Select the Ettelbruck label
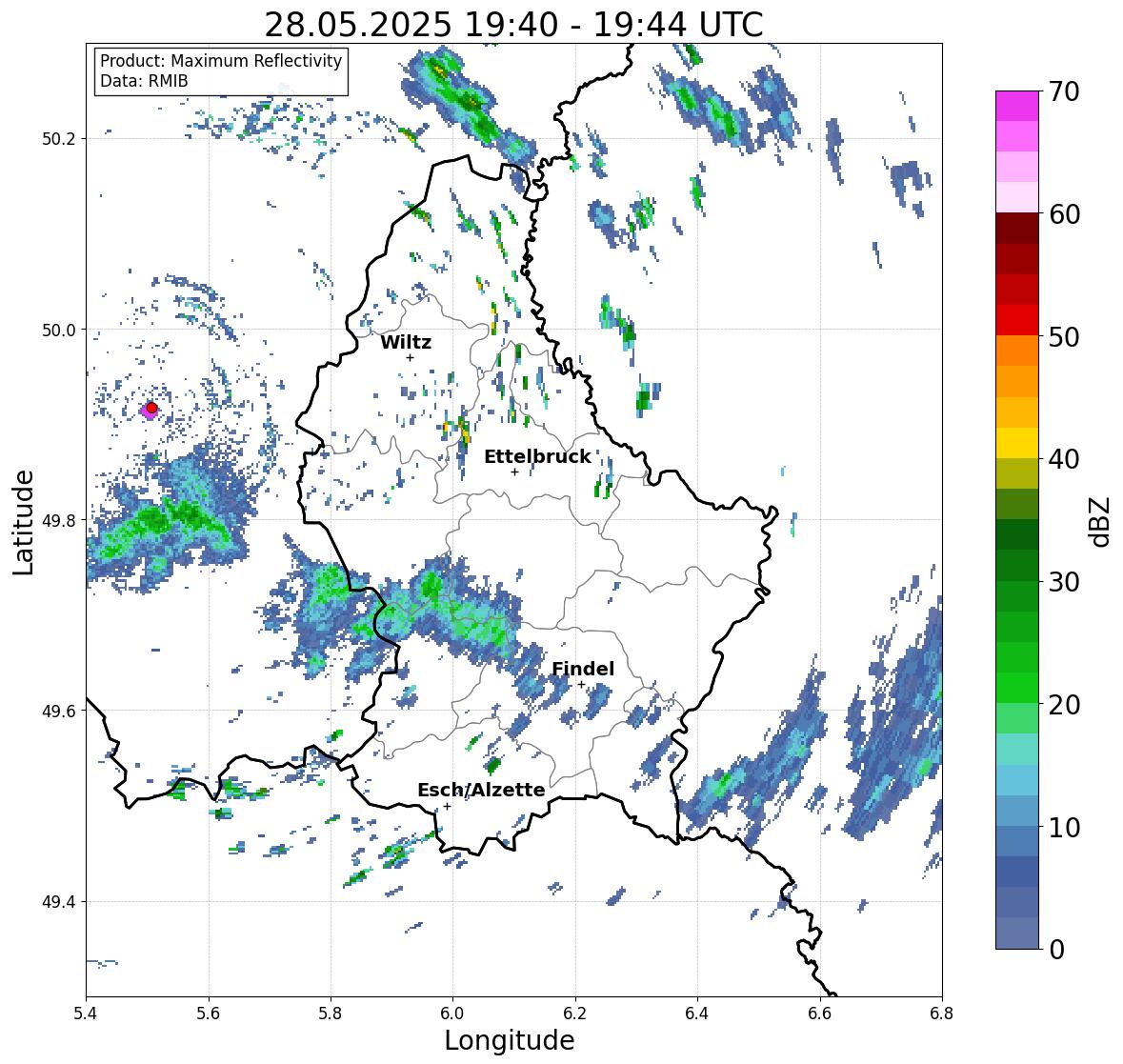This screenshot has height=1064, width=1123. 537,457
